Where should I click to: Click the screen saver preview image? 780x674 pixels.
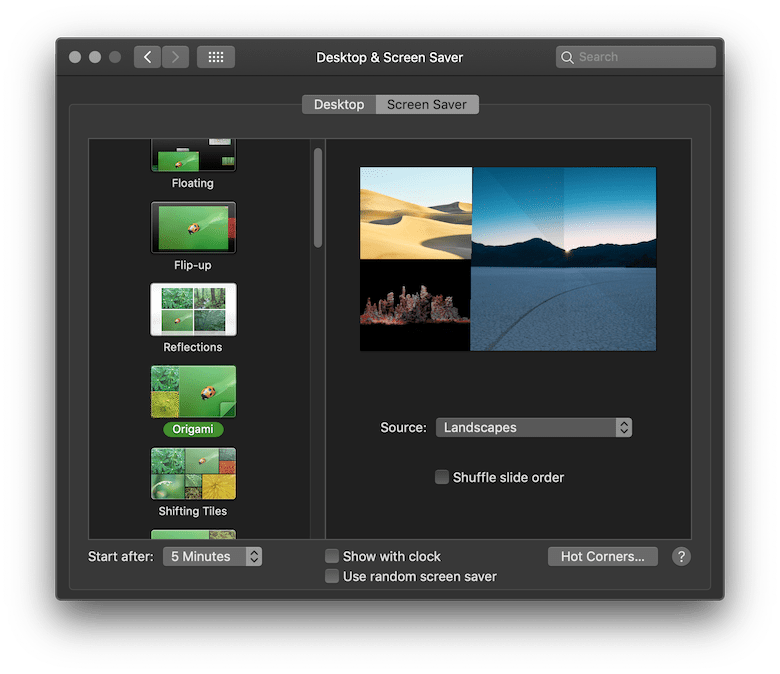[508, 259]
